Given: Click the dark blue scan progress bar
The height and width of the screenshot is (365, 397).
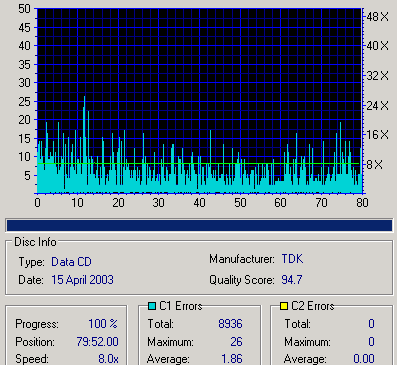Looking at the screenshot, I should point(199,226).
